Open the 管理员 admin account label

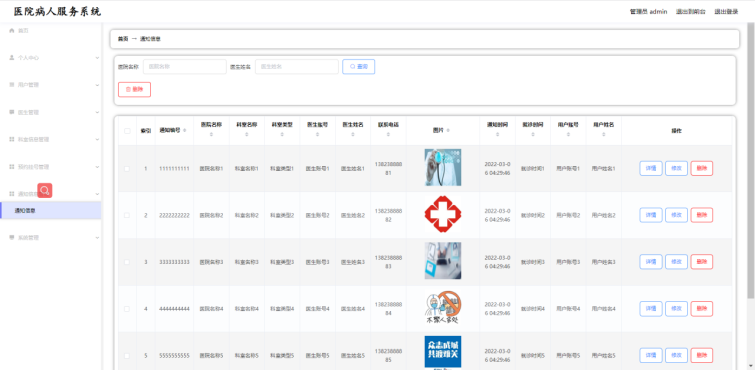click(648, 12)
